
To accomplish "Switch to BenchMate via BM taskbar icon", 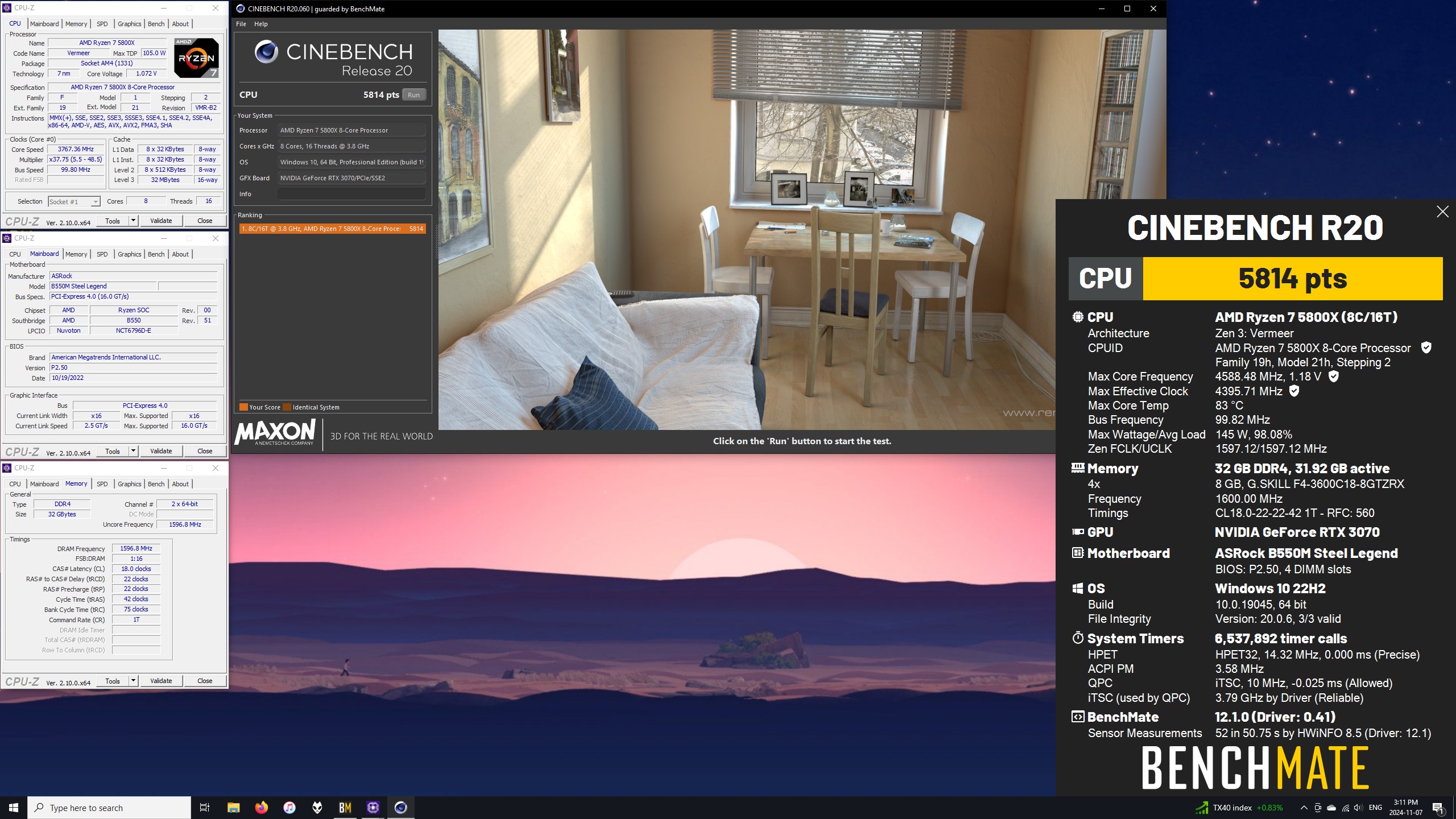I will (345, 808).
